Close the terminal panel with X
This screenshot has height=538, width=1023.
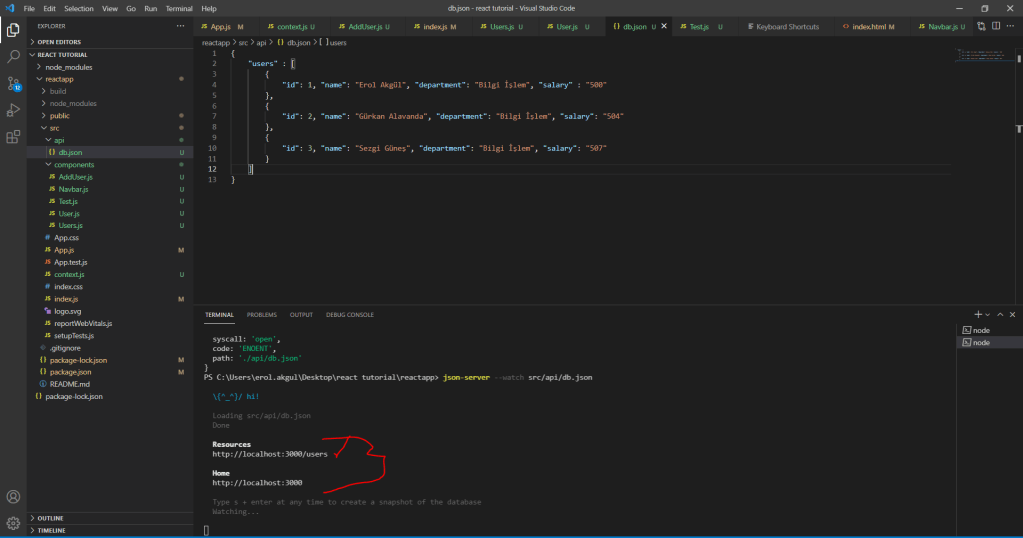(x=1013, y=314)
